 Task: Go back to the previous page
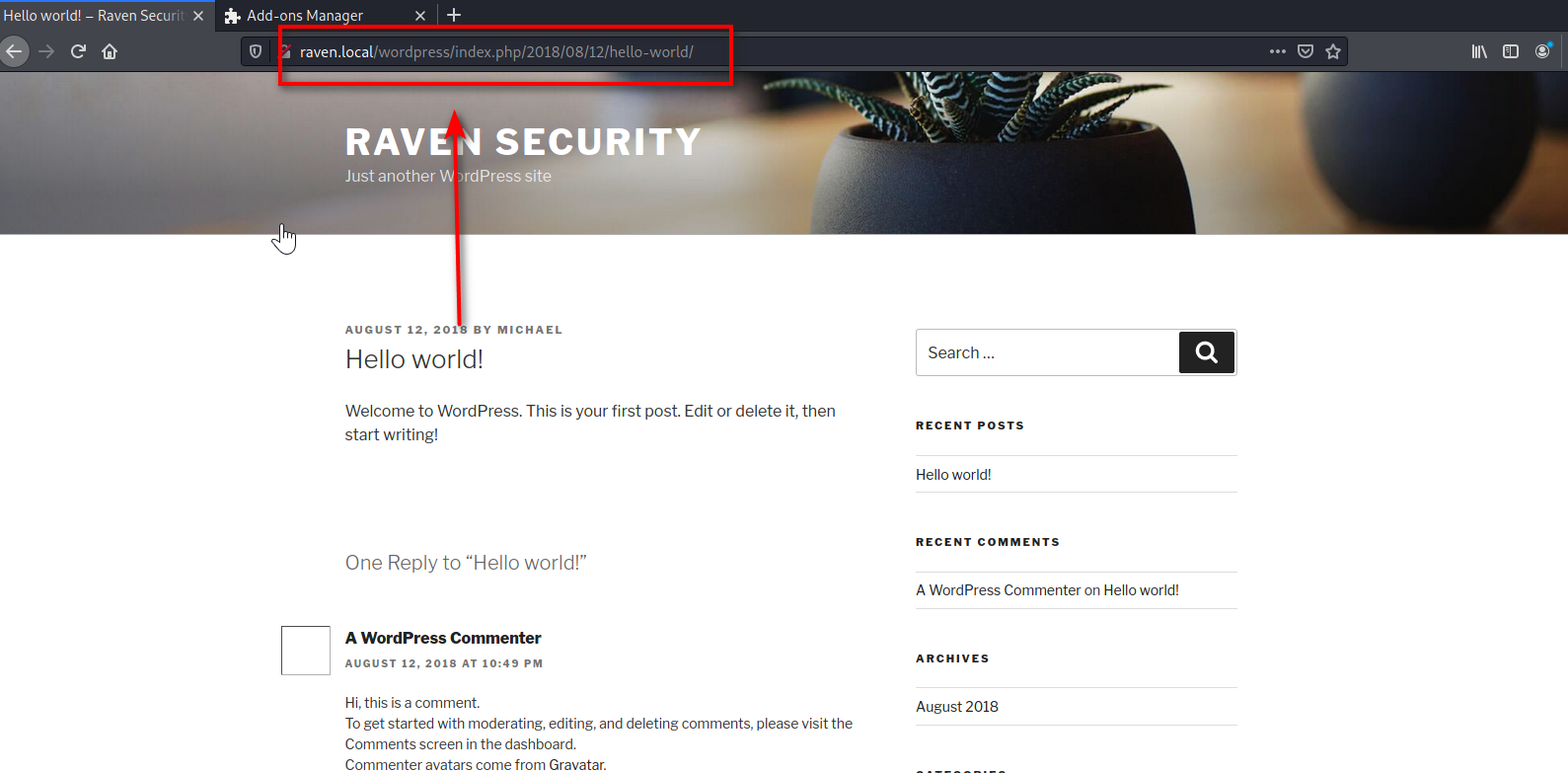pos(14,51)
